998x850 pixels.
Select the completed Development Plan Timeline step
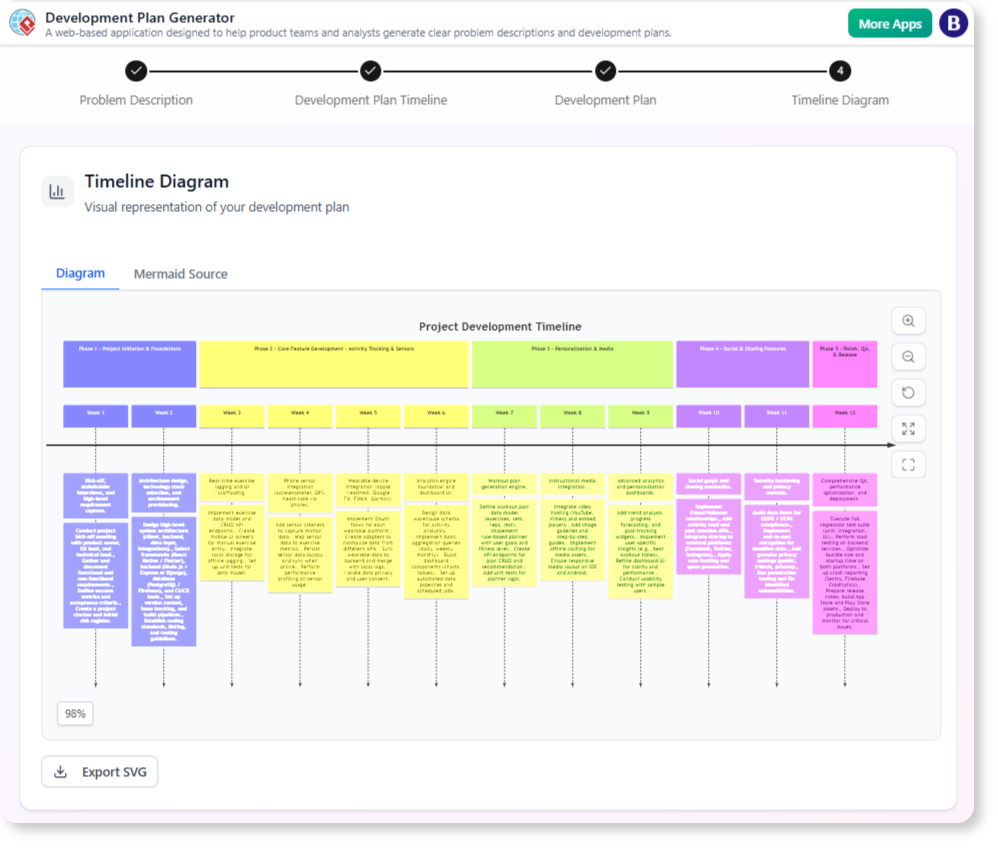pos(371,72)
